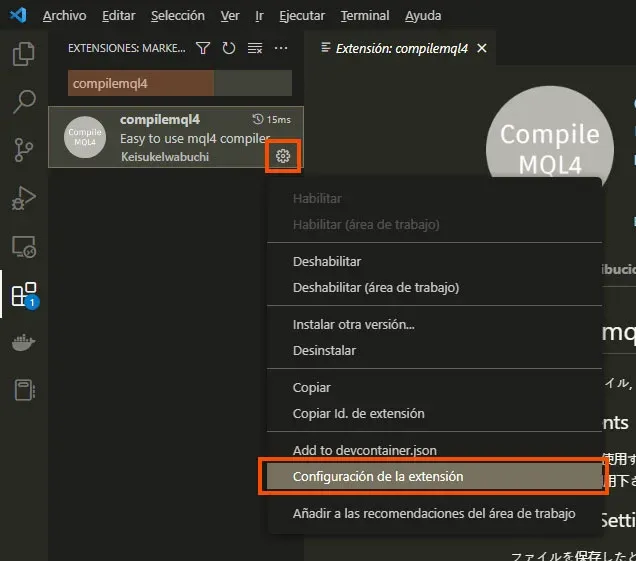Viewport: 636px width, 561px height.
Task: Open extensions panel more actions menu
Action: pos(281,48)
